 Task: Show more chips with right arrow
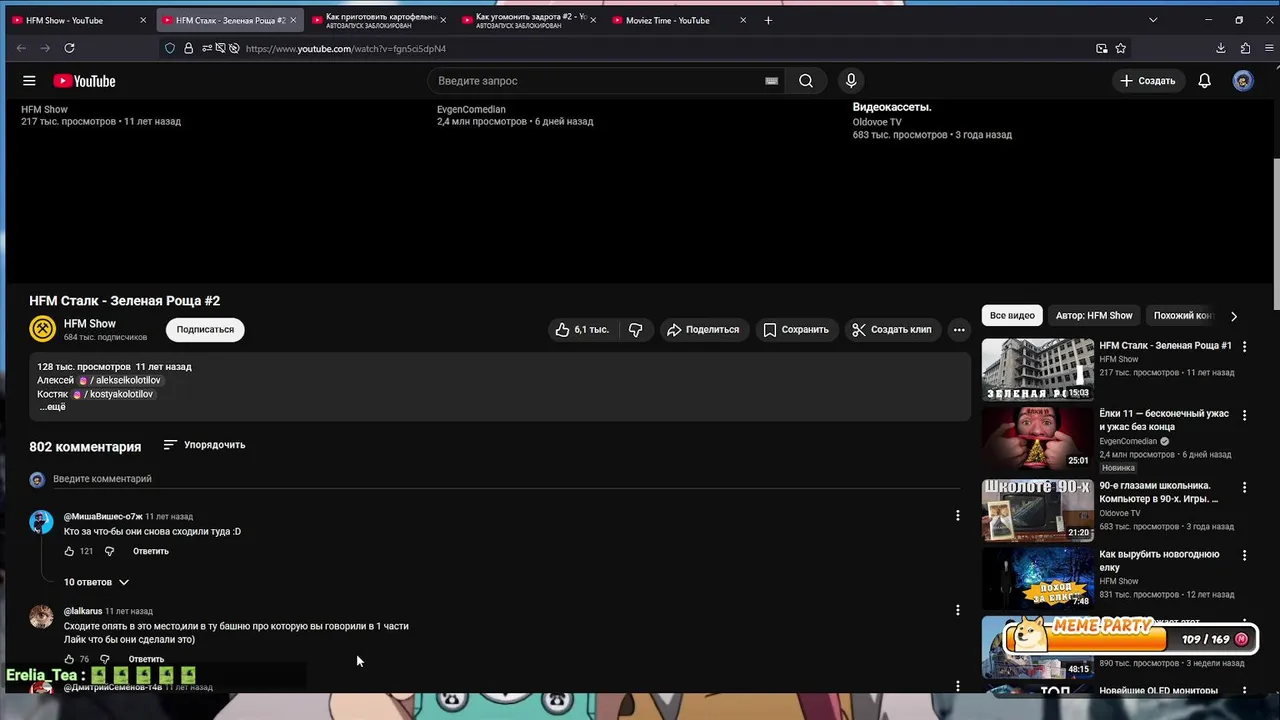coord(1234,315)
